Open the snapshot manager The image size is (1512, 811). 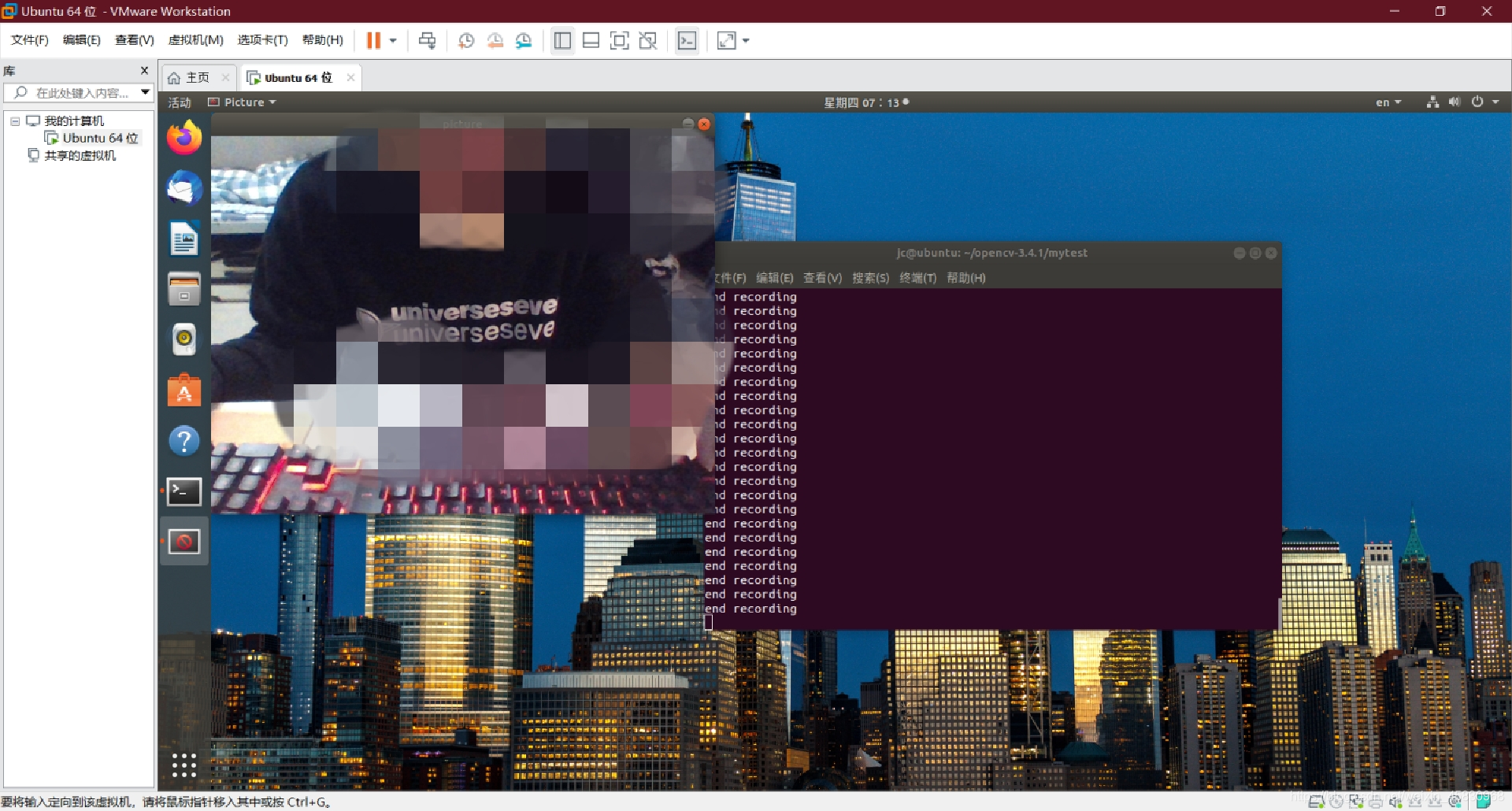(x=524, y=40)
